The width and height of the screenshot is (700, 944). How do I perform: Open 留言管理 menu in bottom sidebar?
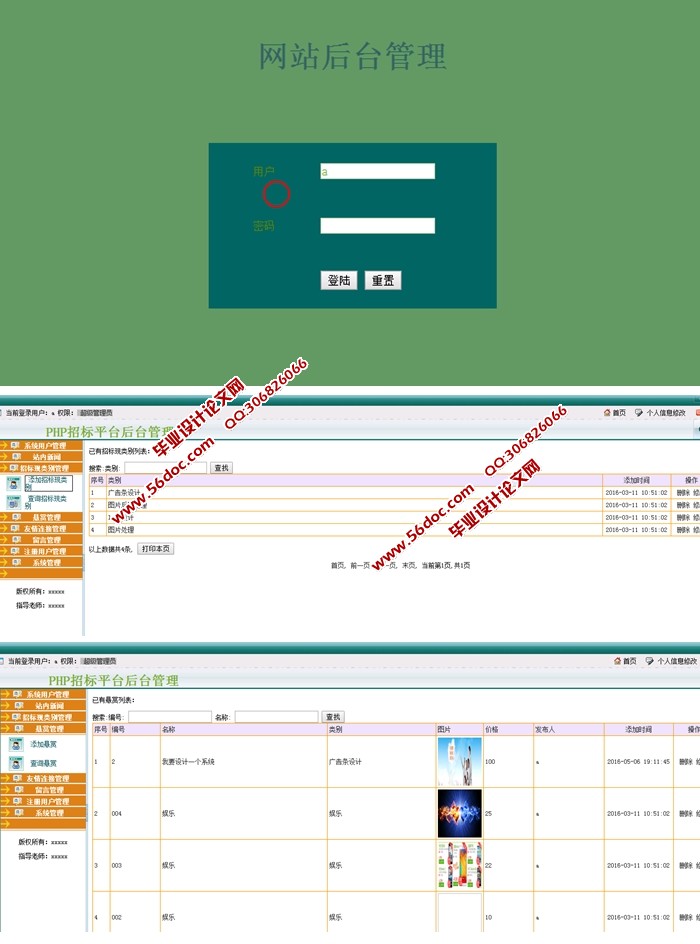[x=47, y=790]
